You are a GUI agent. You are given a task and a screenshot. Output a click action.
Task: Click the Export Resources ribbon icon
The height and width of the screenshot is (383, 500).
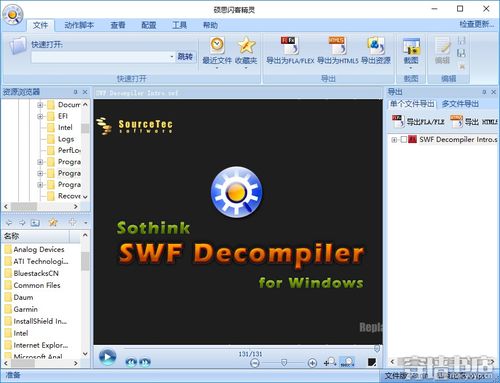tap(376, 46)
